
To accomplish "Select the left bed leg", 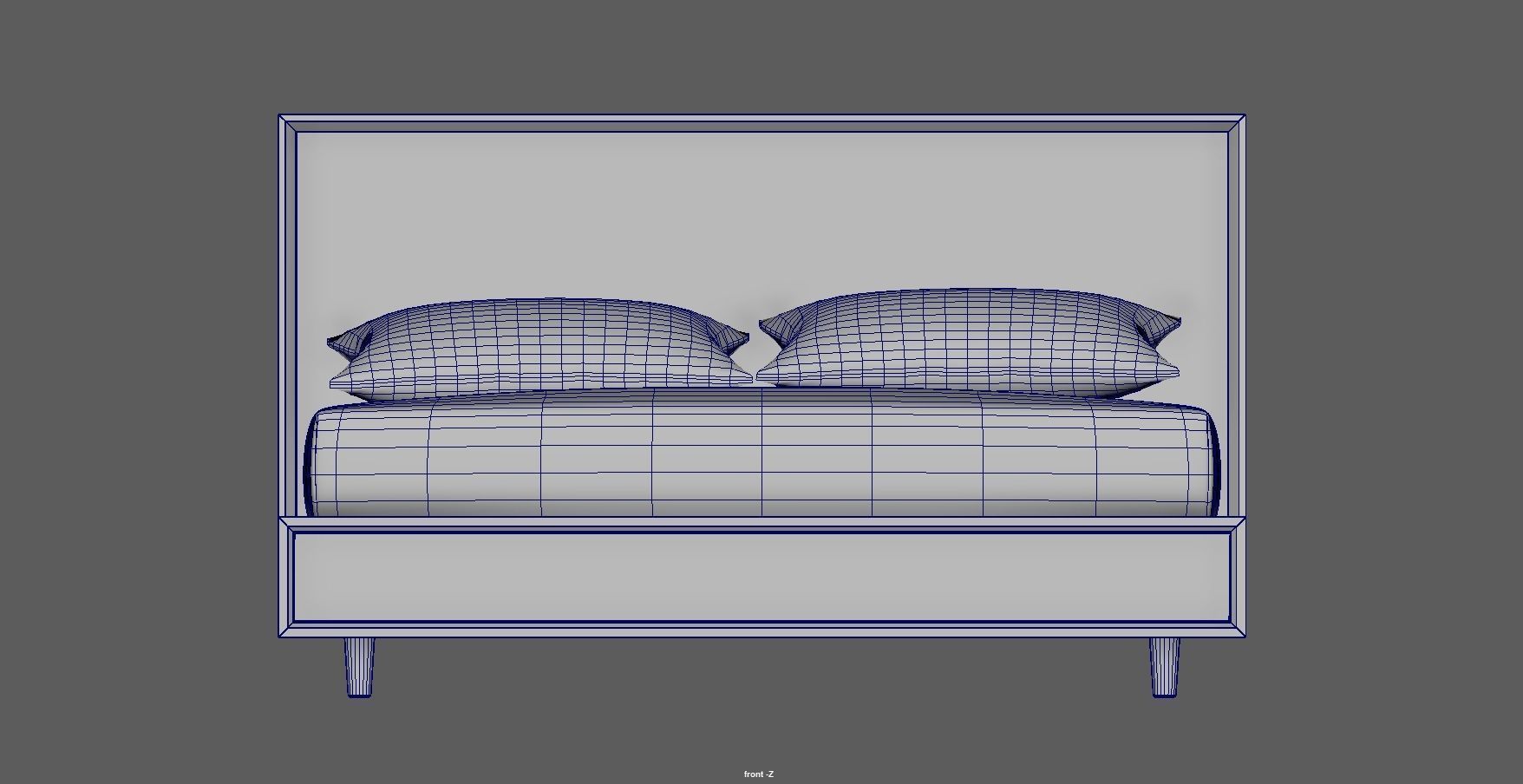I will pos(359,668).
